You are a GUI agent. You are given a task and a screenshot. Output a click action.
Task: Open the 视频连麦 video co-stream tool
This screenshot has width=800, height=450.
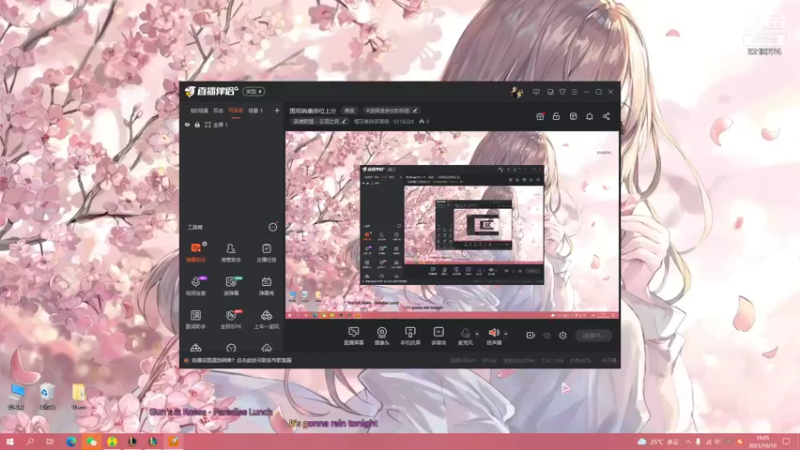195,286
